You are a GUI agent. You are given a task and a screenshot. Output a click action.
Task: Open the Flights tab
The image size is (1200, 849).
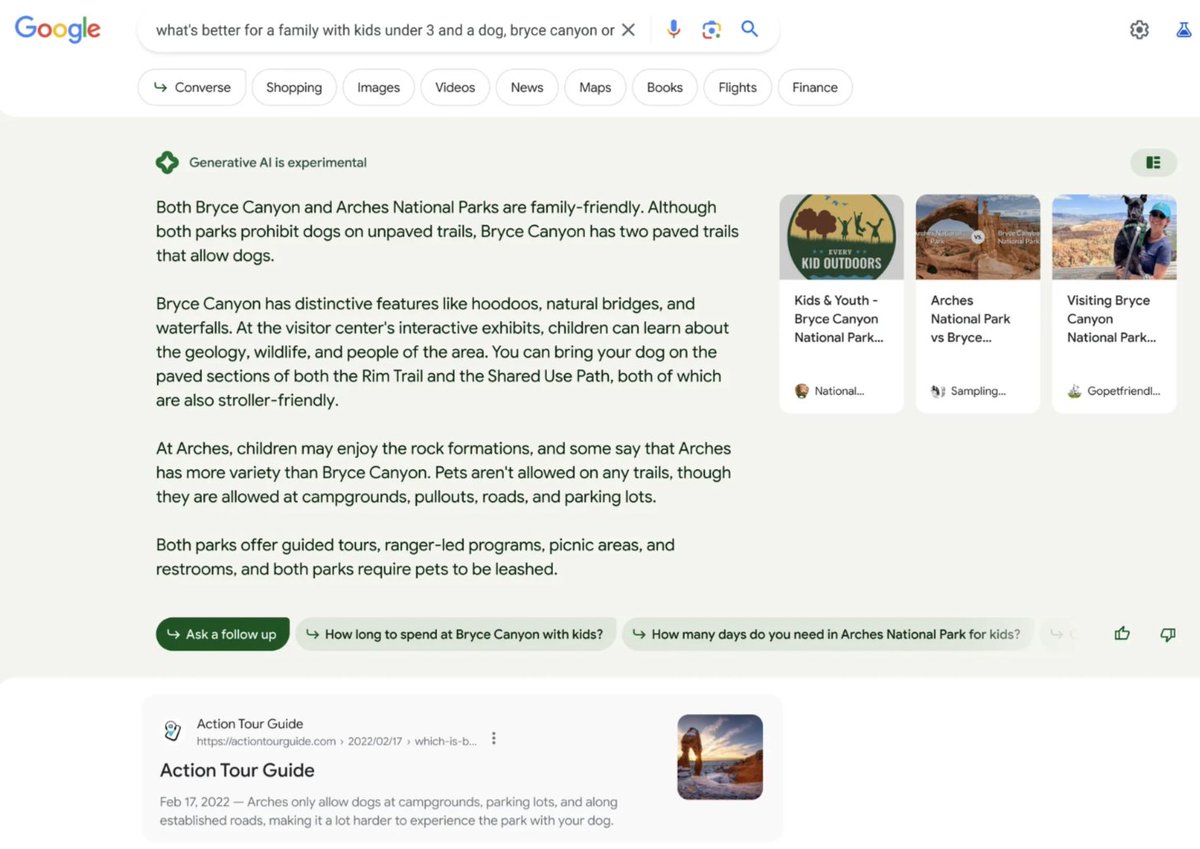pos(737,87)
